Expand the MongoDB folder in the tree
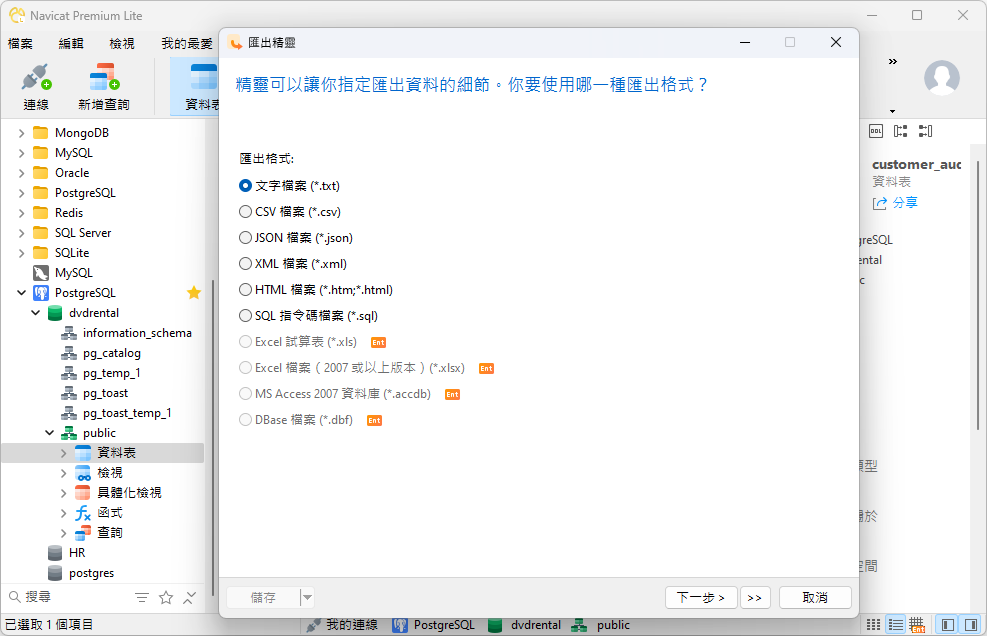 tap(21, 133)
